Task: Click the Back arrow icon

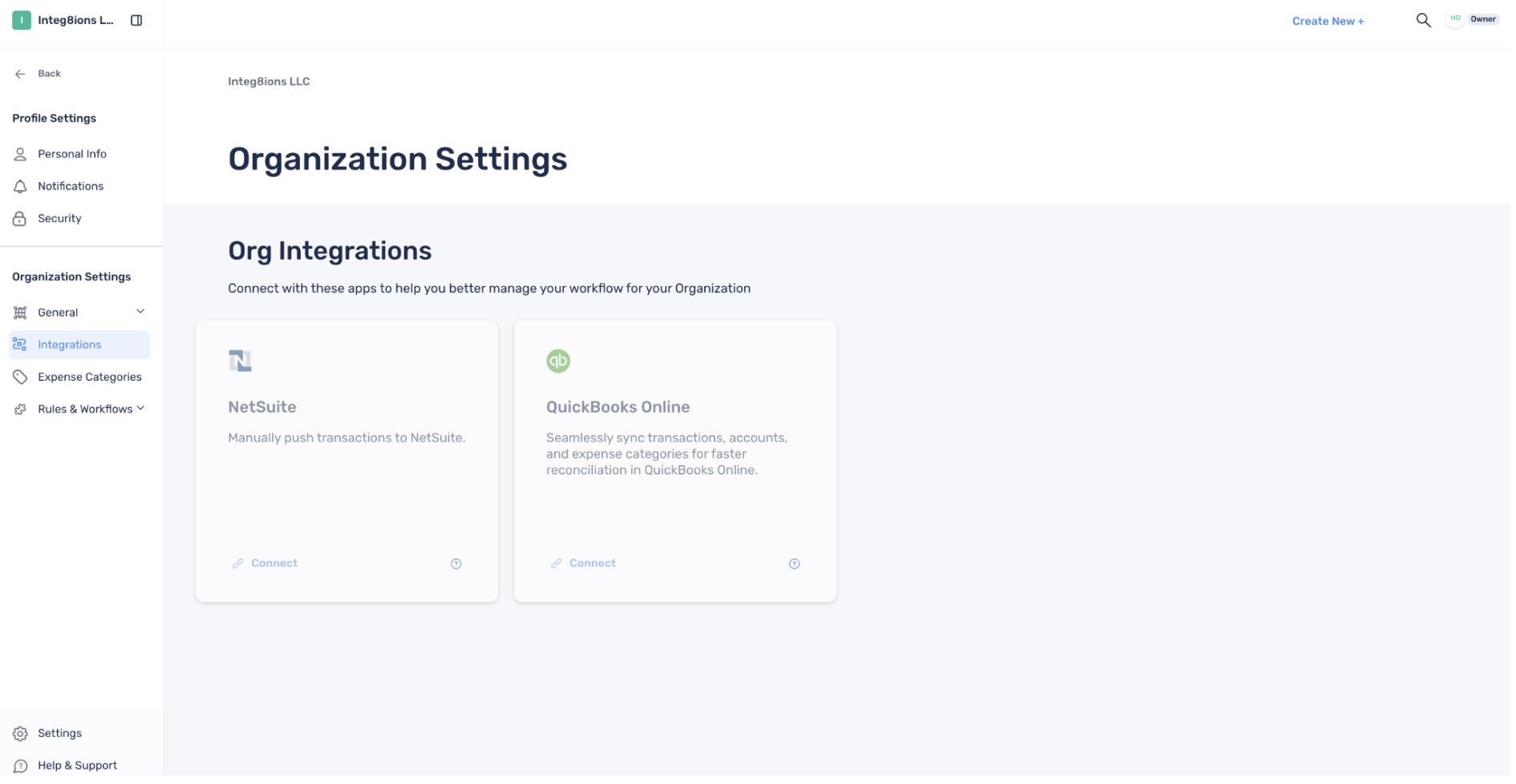Action: click(20, 74)
